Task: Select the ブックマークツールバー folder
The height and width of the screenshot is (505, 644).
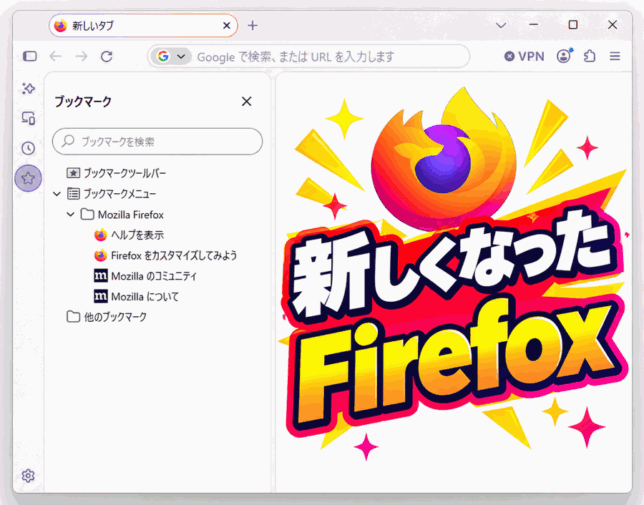Action: (116, 173)
